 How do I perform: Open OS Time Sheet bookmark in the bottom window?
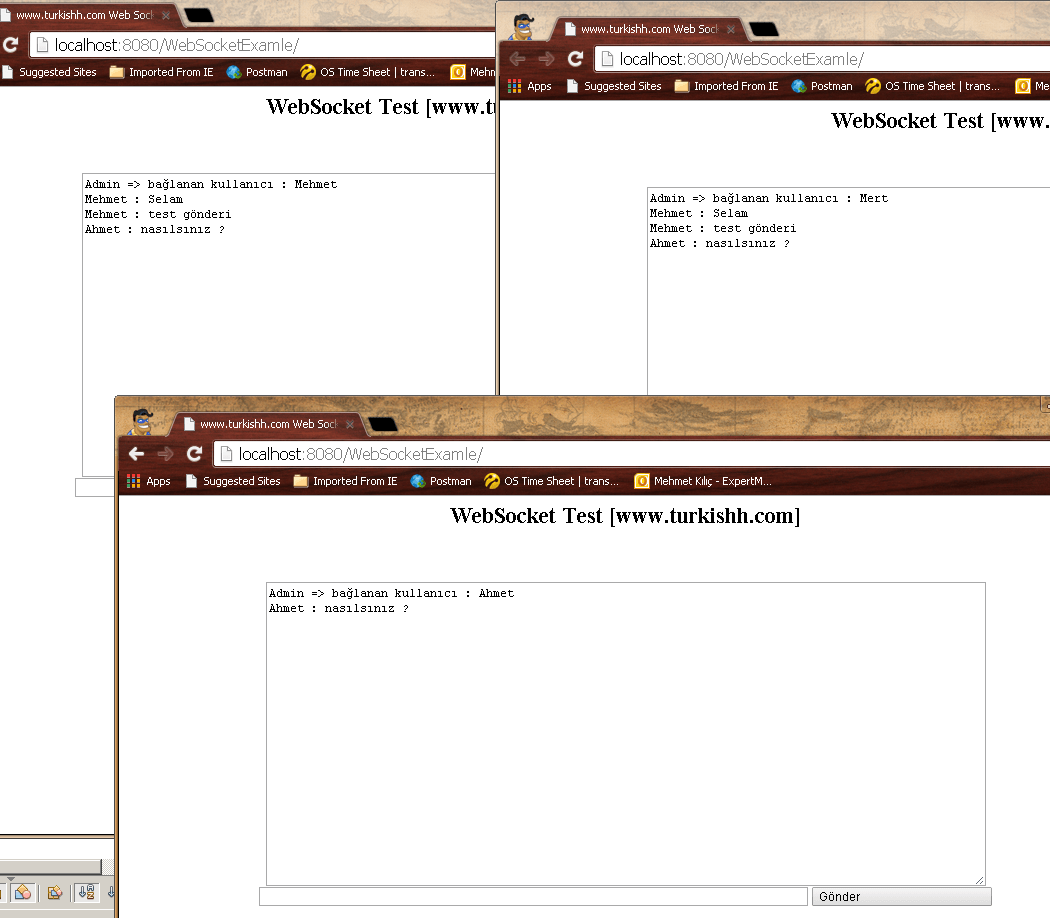coord(551,481)
